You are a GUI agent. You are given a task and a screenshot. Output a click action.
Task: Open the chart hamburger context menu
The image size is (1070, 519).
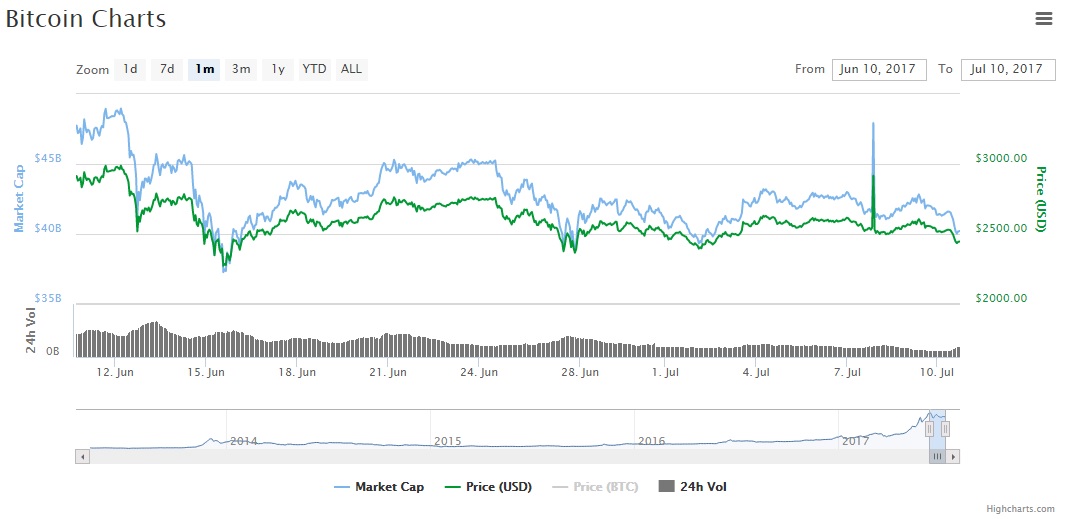(1043, 19)
